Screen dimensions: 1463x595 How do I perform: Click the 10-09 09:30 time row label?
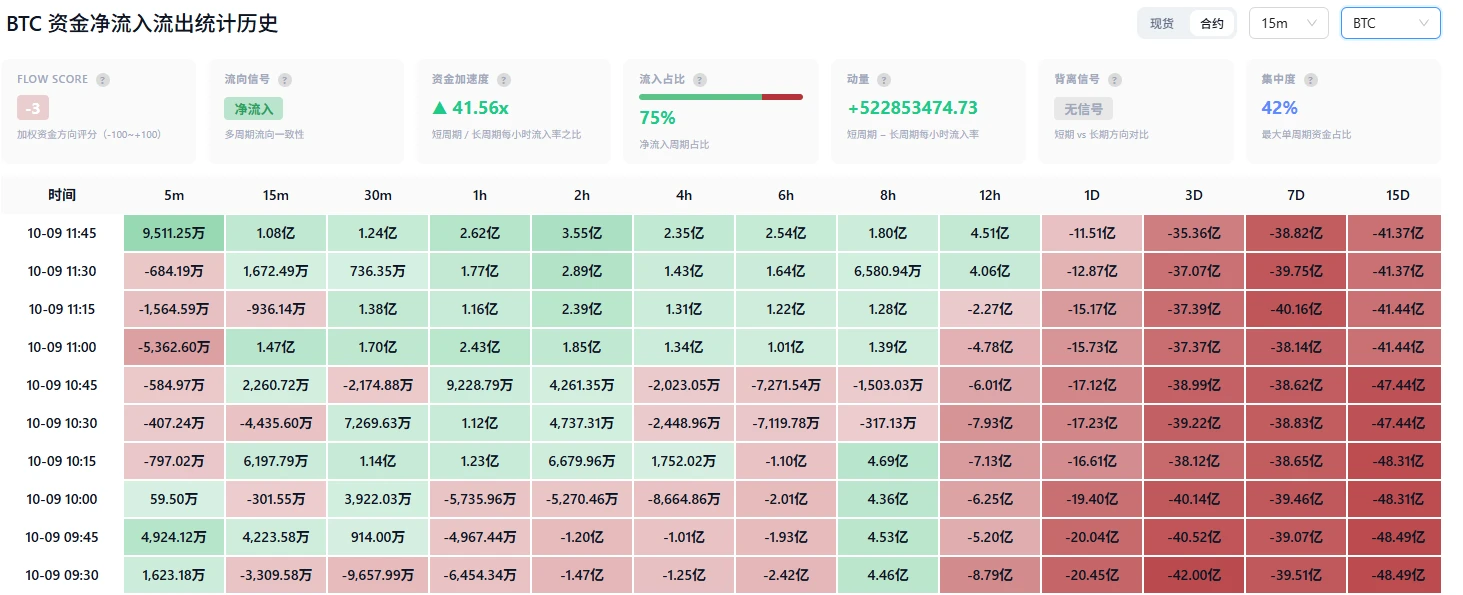(62, 575)
